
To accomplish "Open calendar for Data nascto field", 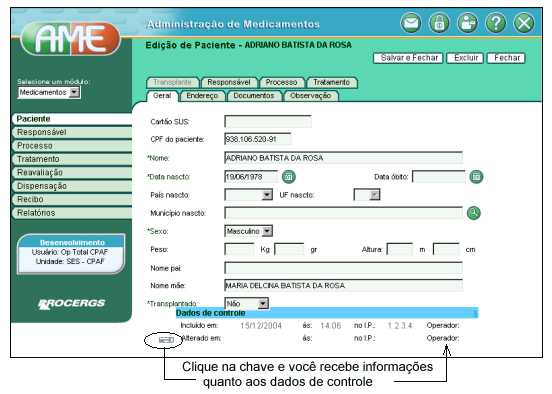I will pos(289,176).
